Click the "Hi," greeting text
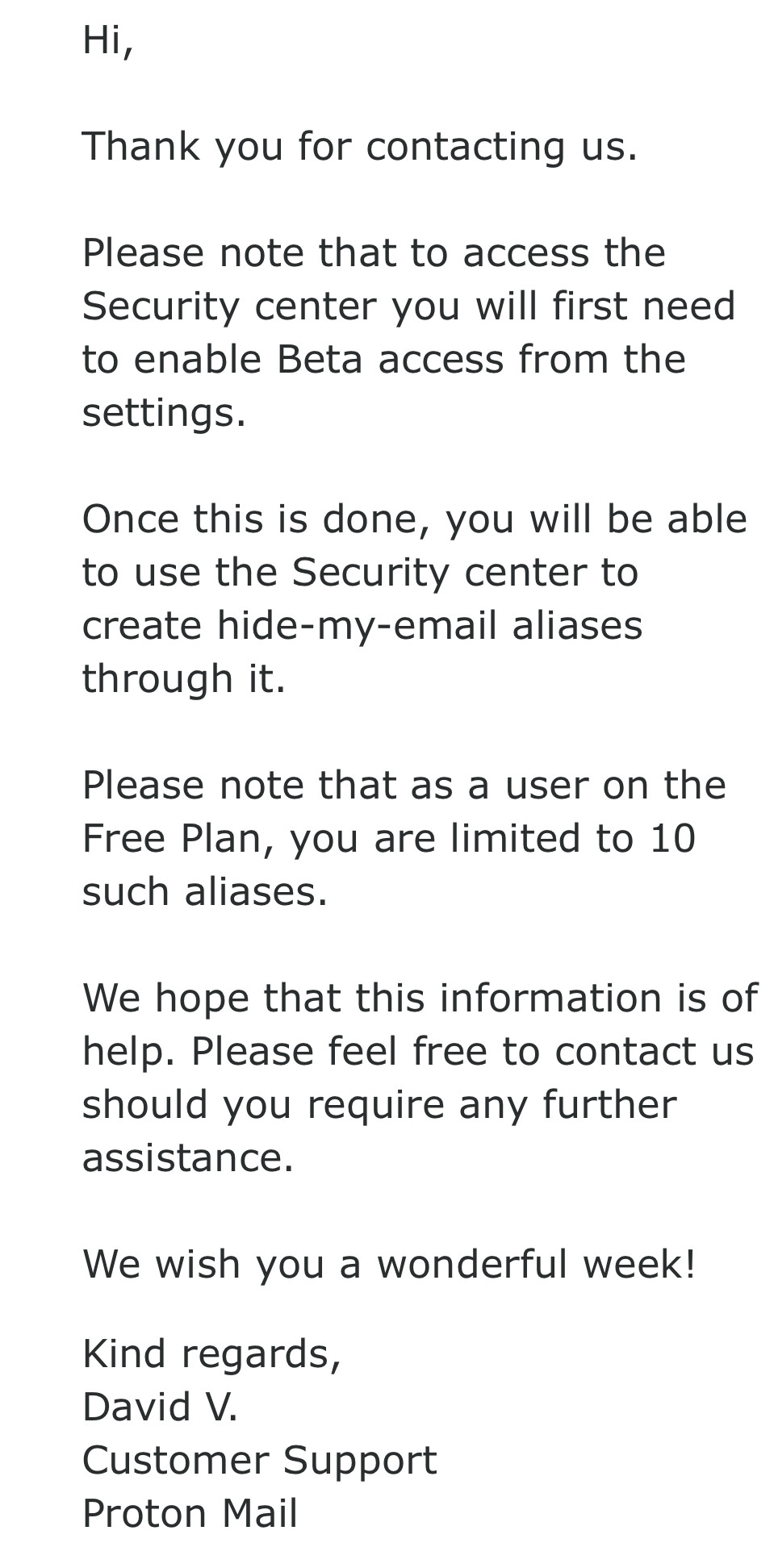The width and height of the screenshot is (774, 1568). coord(107,40)
